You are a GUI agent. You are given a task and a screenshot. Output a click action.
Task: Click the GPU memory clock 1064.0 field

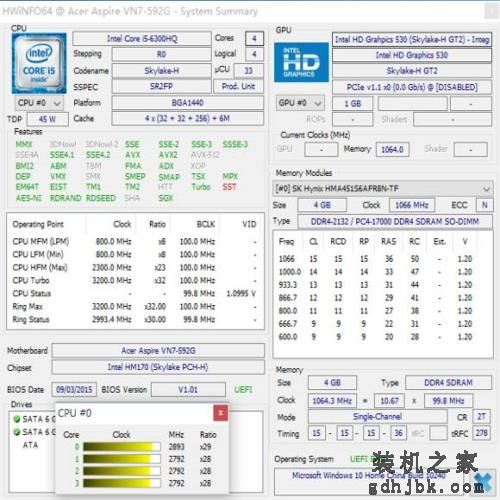(x=392, y=149)
